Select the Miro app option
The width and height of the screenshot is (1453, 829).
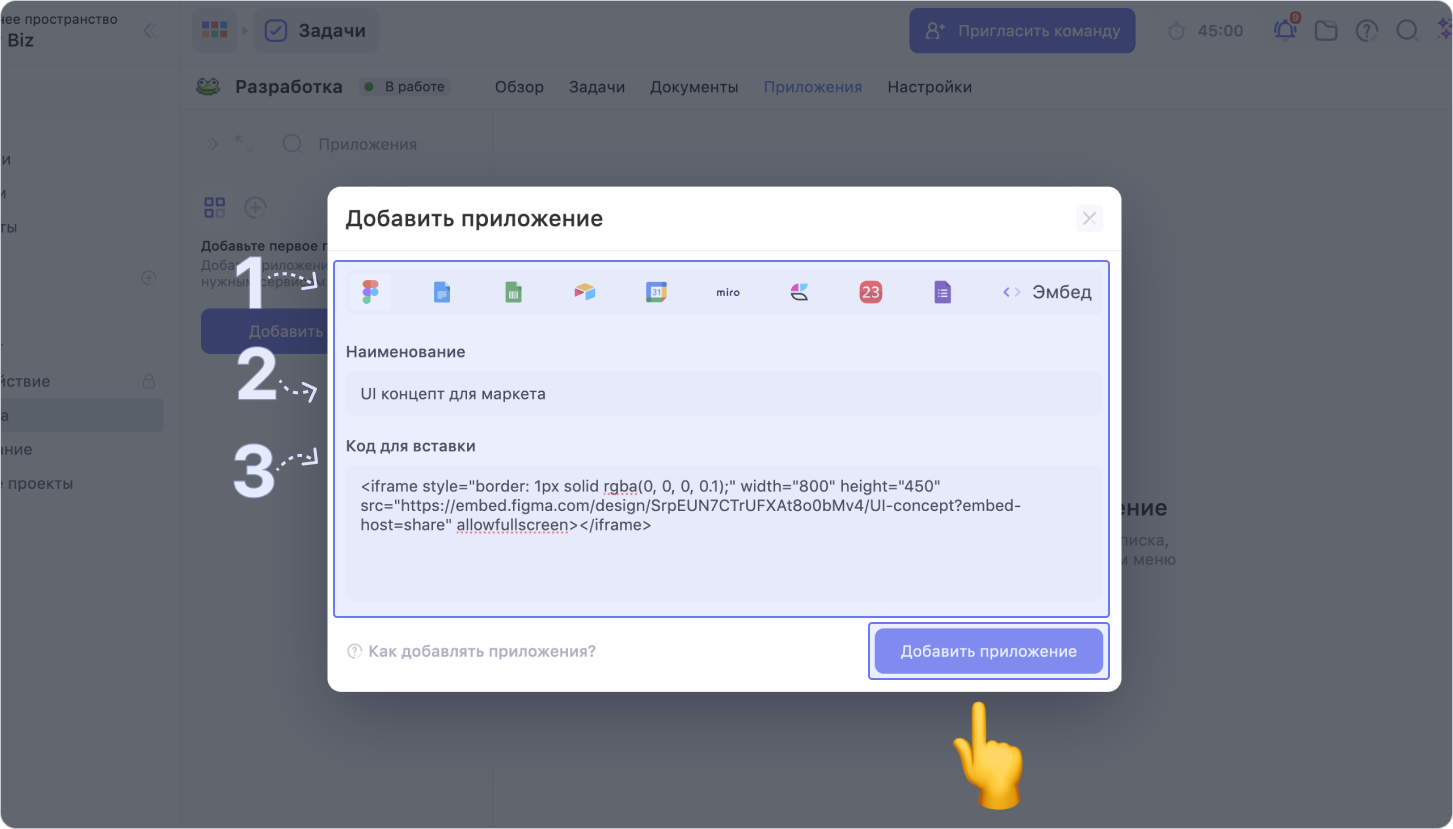728,292
